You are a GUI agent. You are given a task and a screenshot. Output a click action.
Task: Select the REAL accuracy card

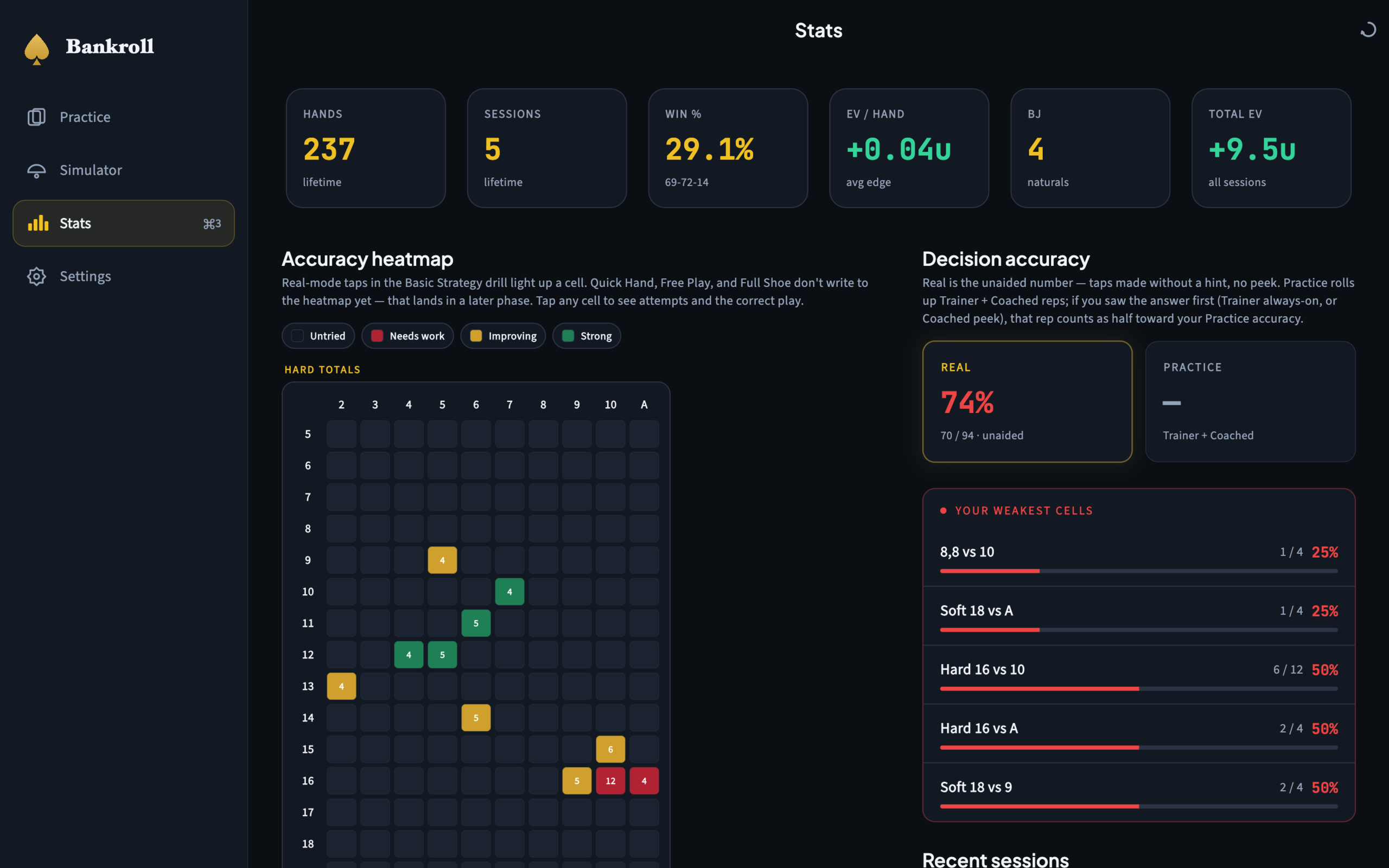click(x=1027, y=401)
